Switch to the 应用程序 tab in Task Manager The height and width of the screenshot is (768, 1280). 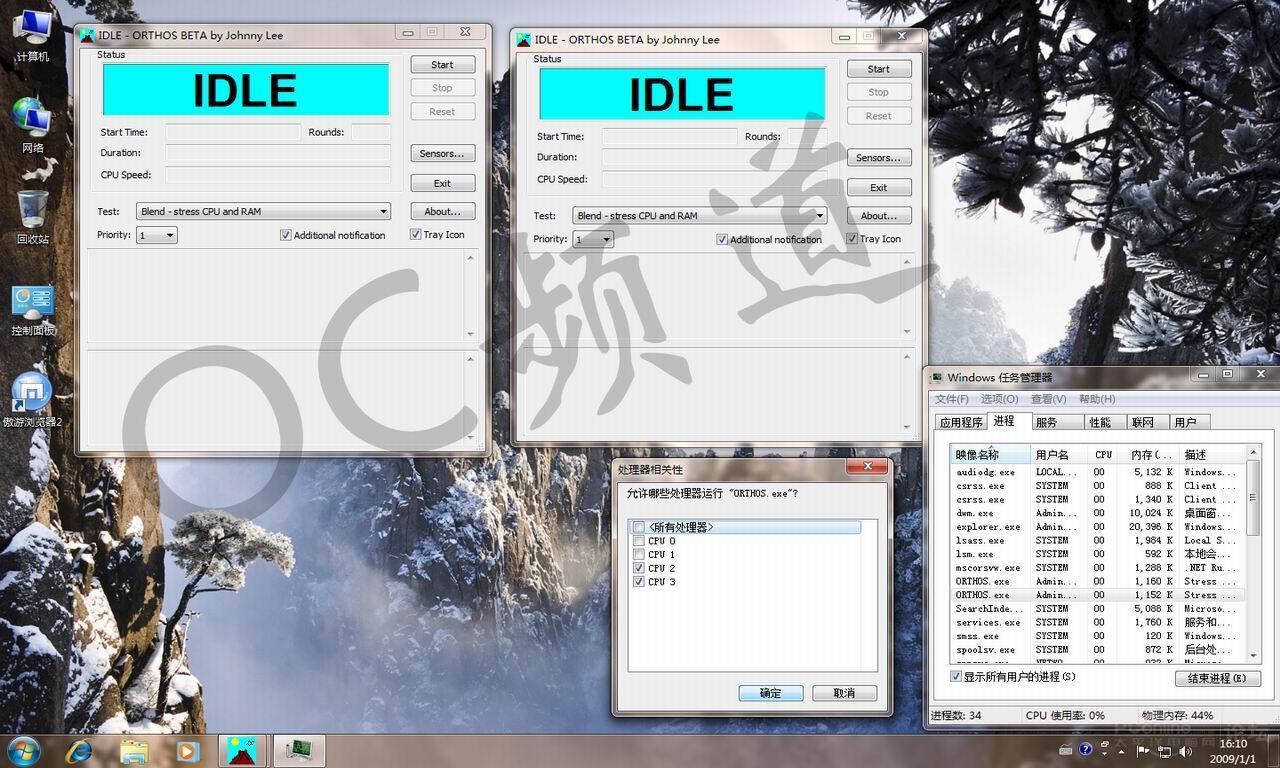[961, 422]
